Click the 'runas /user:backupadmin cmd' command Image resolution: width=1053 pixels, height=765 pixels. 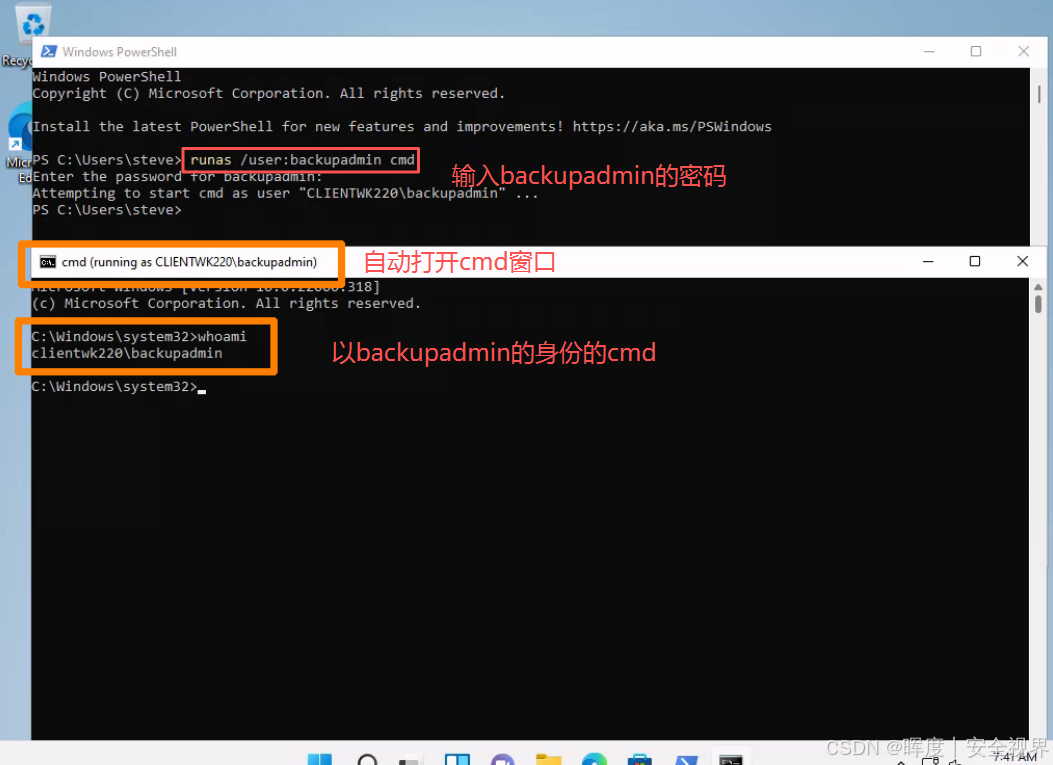click(302, 160)
